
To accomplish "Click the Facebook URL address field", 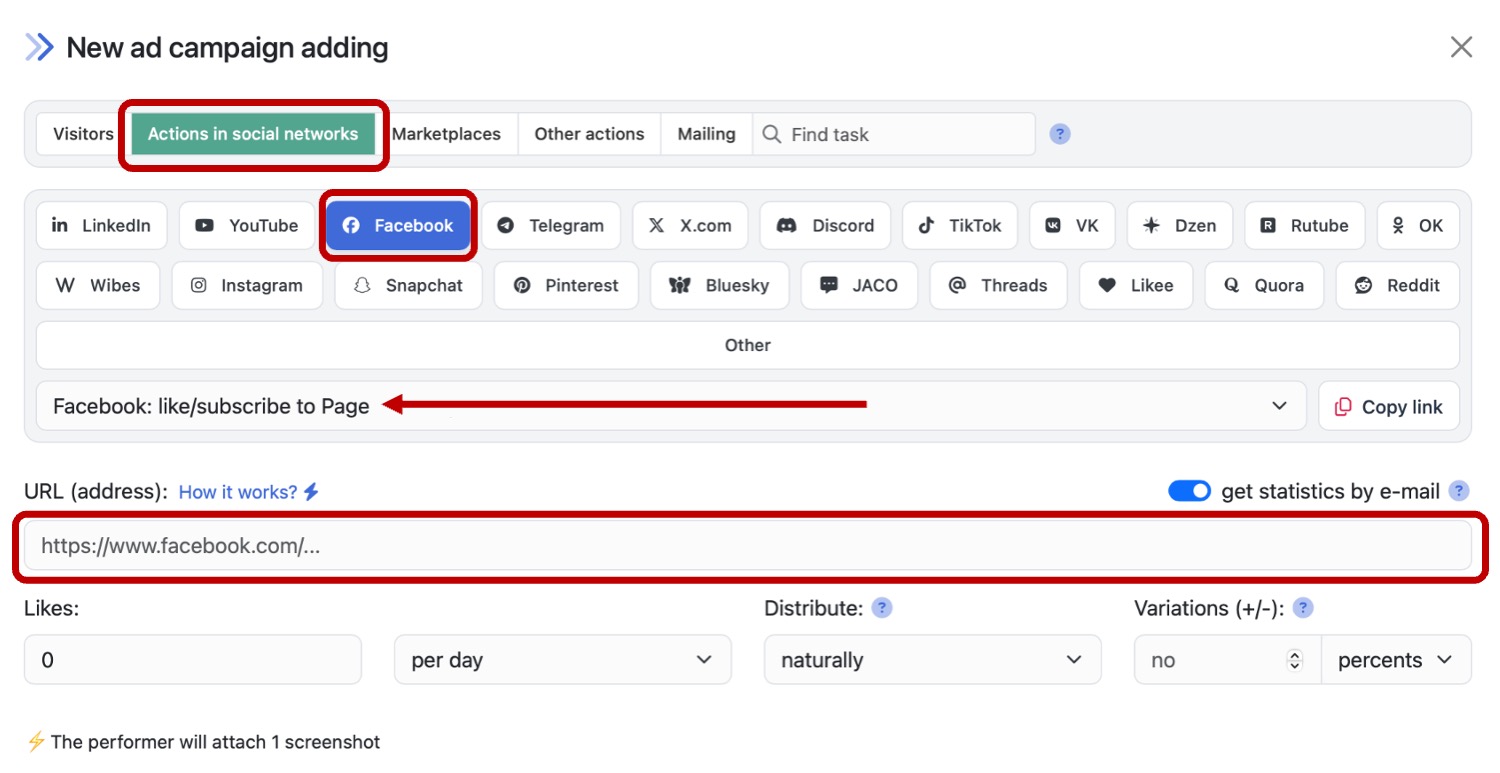I will (x=747, y=546).
